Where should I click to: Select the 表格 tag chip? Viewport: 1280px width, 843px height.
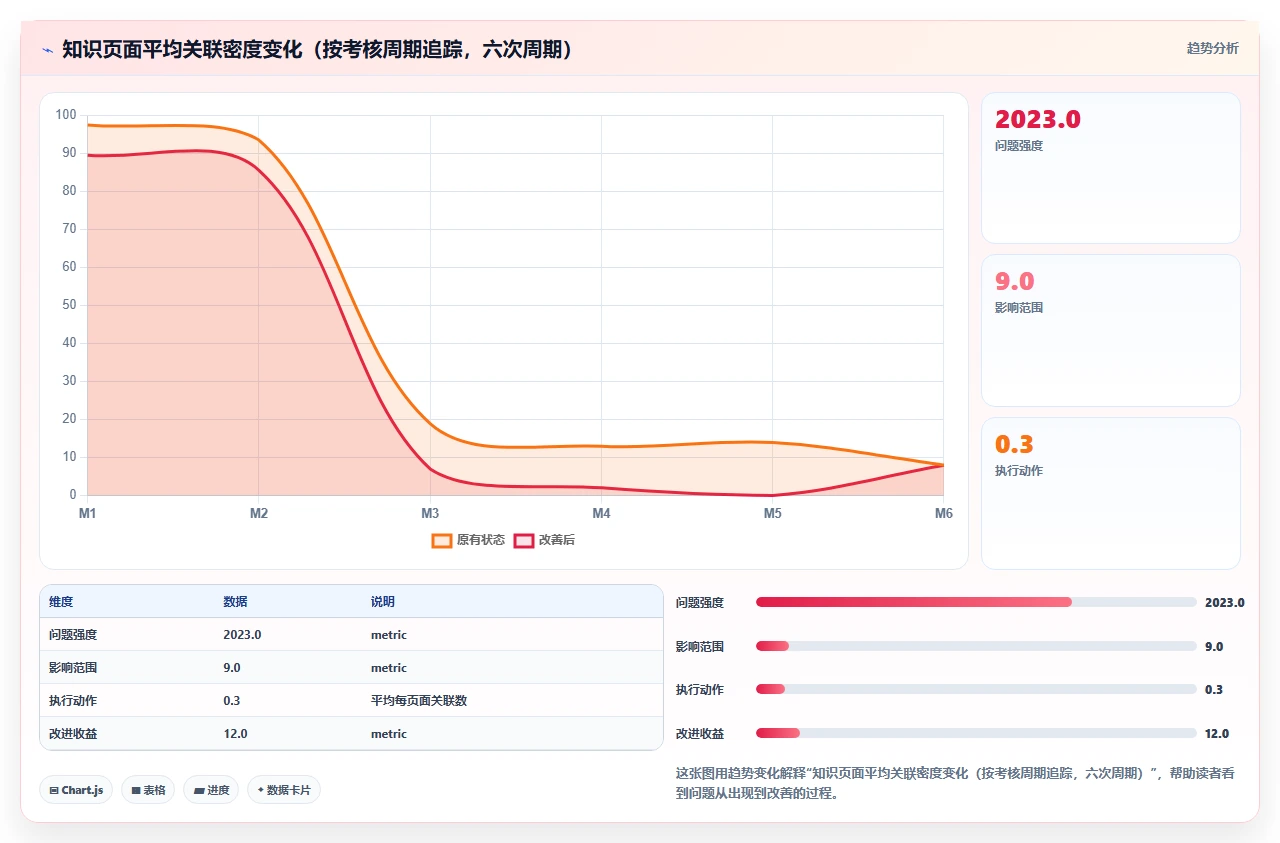pyautogui.click(x=148, y=790)
